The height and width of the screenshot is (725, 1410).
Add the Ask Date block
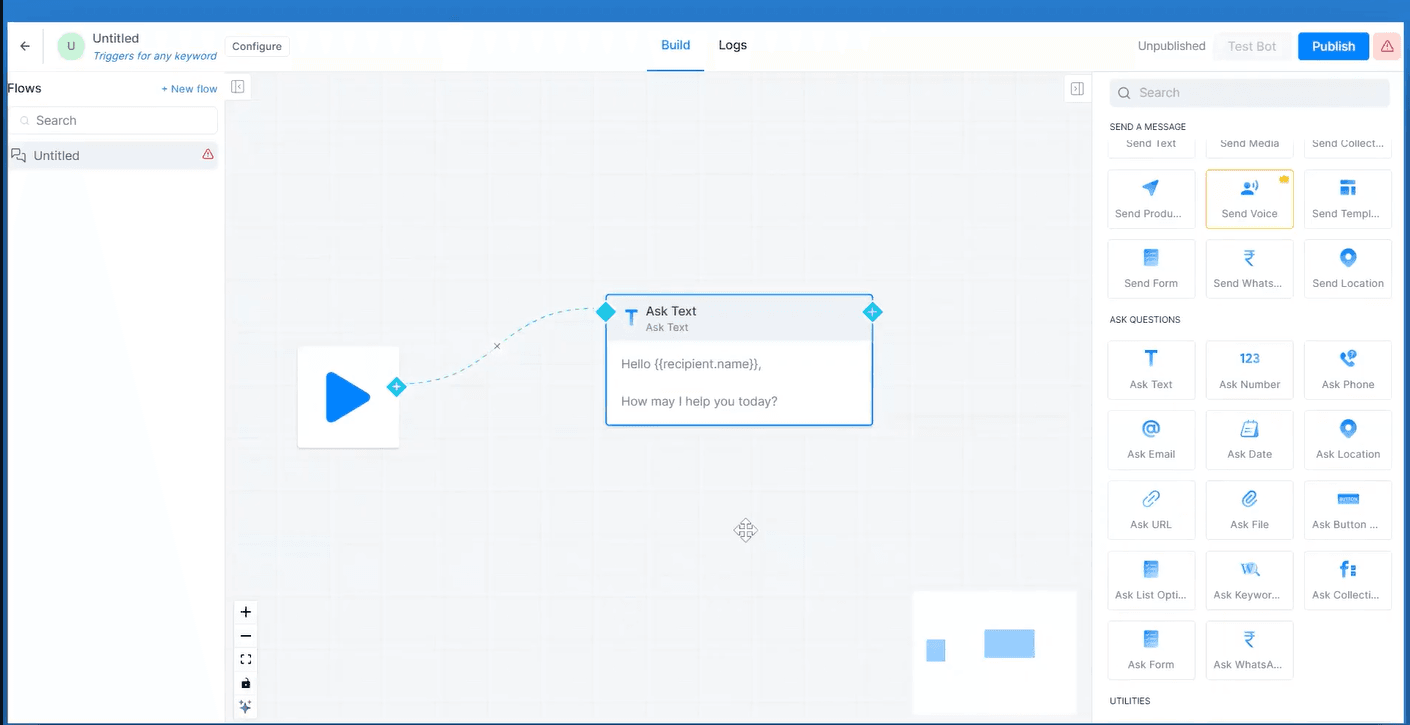pyautogui.click(x=1249, y=440)
